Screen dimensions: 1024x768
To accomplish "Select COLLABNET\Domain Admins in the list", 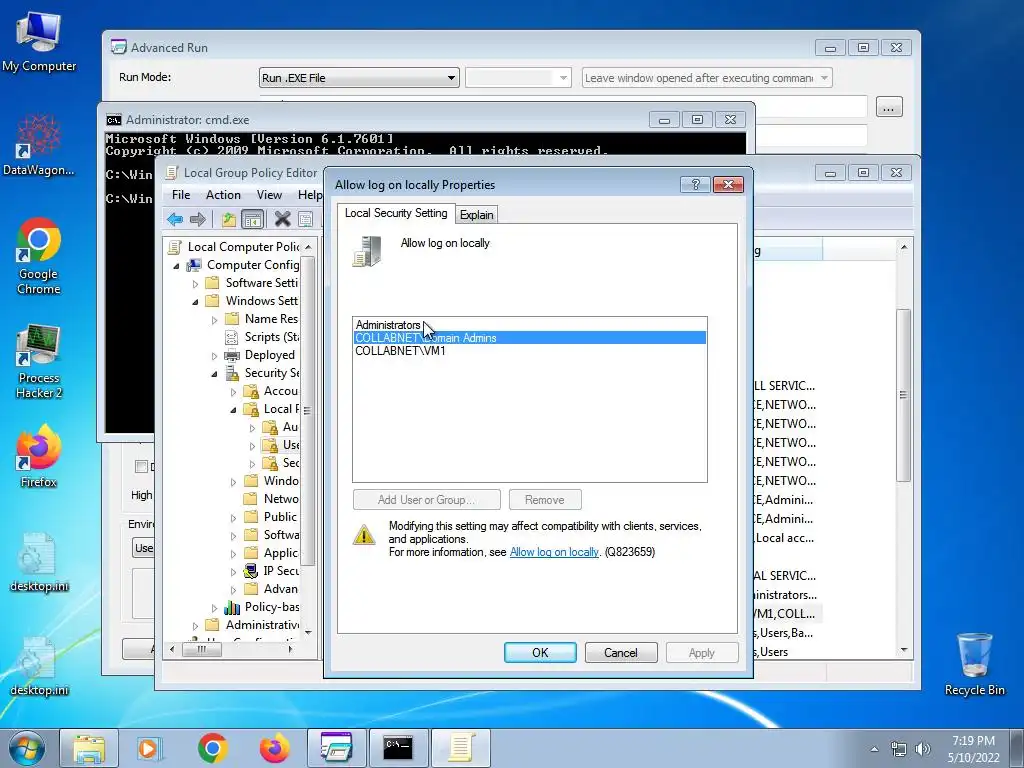I will pos(530,338).
